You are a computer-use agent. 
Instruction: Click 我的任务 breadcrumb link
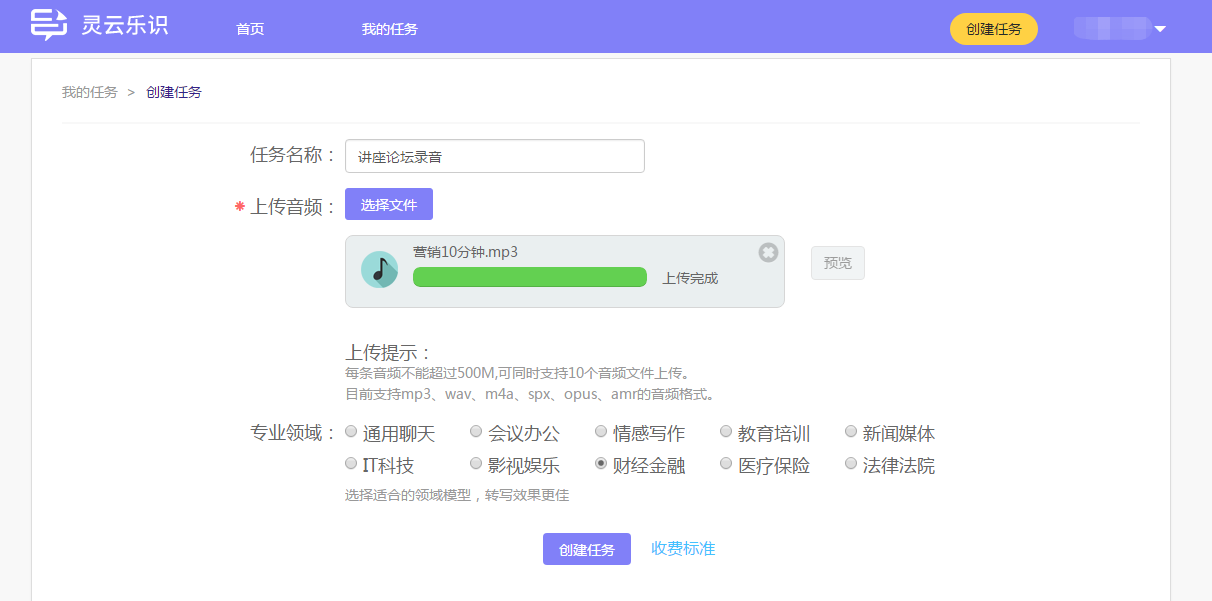tap(89, 92)
